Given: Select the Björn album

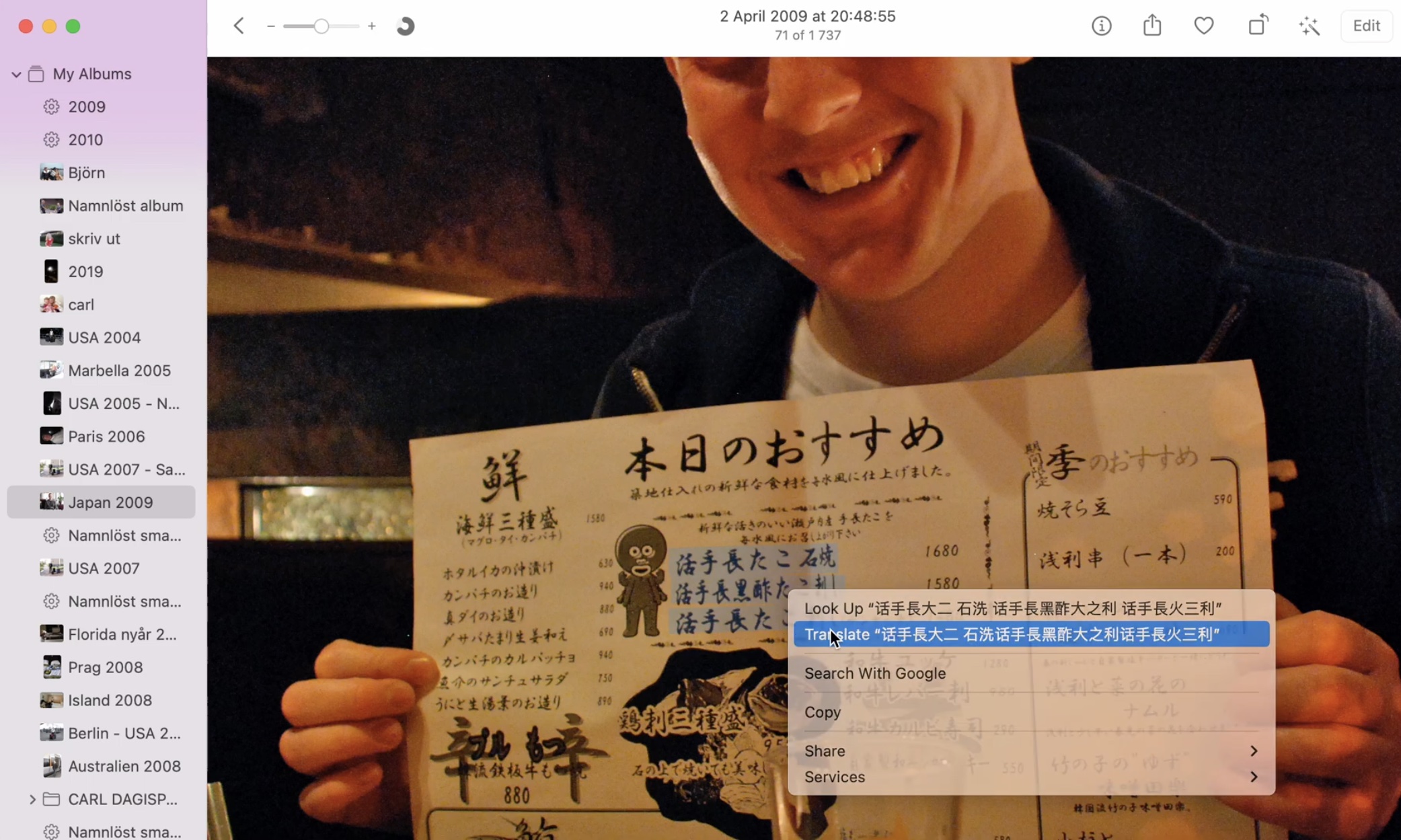Looking at the screenshot, I should (x=101, y=173).
